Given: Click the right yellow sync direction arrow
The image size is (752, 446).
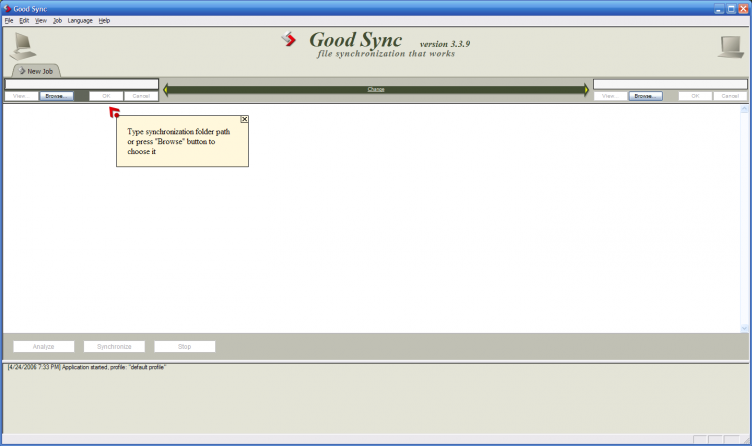Looking at the screenshot, I should click(586, 90).
